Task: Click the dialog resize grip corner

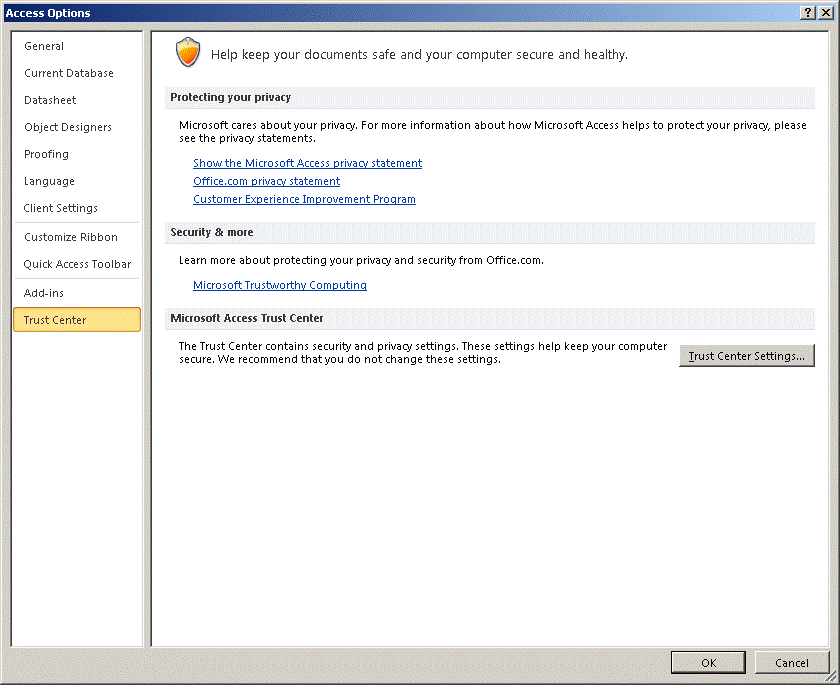Action: tap(830, 677)
